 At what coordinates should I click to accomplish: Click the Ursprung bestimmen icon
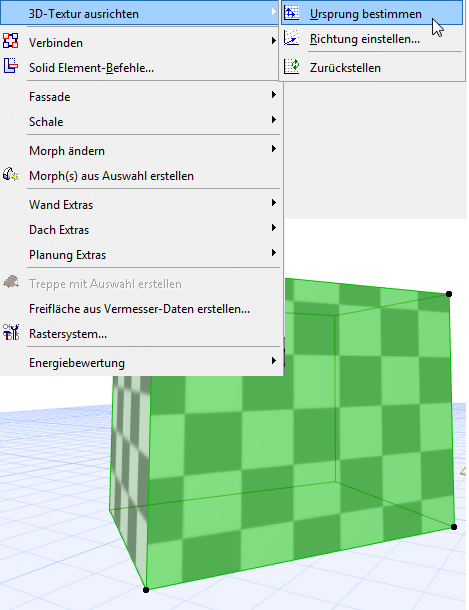[x=291, y=13]
